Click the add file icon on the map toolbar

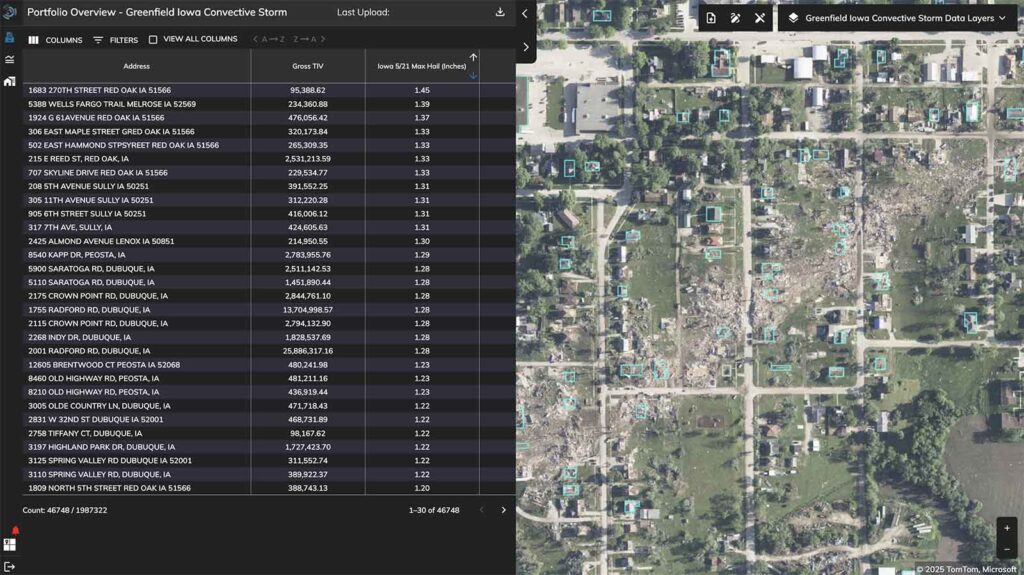click(711, 18)
